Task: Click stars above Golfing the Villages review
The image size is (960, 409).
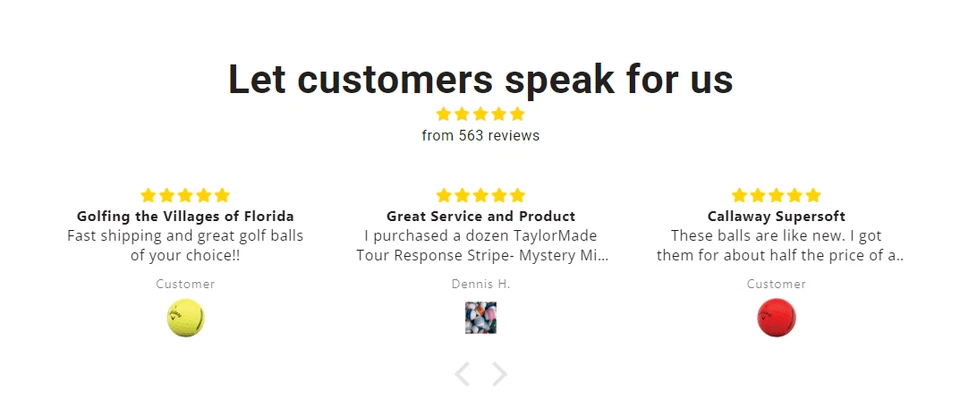Action: click(185, 195)
